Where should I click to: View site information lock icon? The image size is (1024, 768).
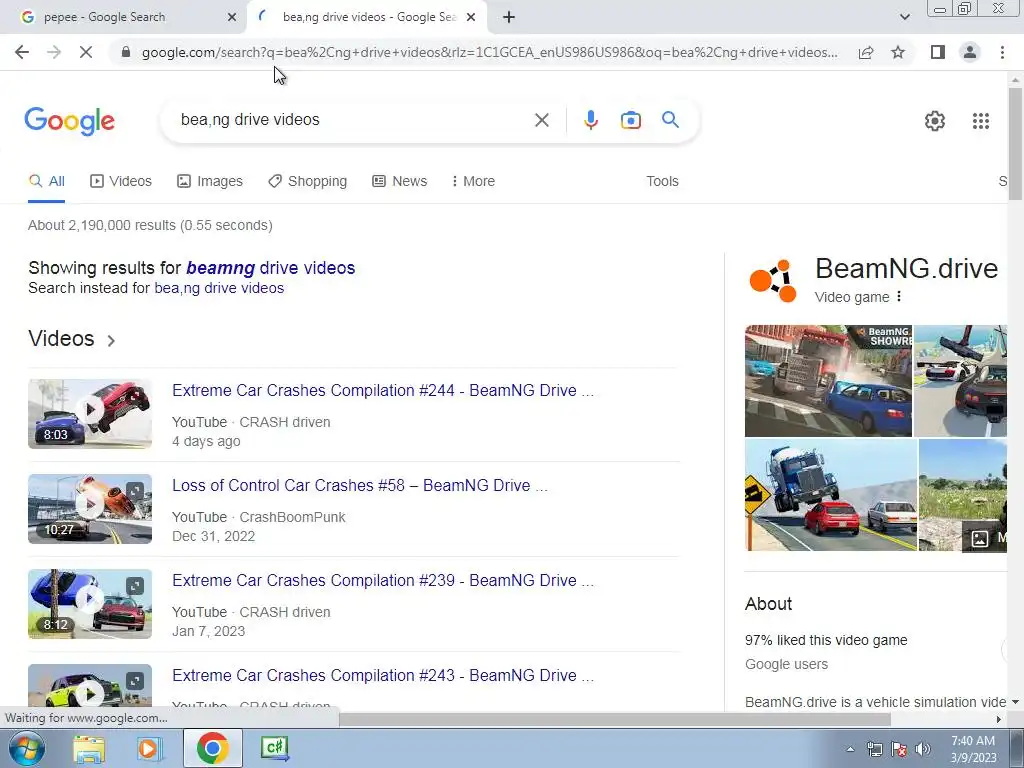pos(126,52)
